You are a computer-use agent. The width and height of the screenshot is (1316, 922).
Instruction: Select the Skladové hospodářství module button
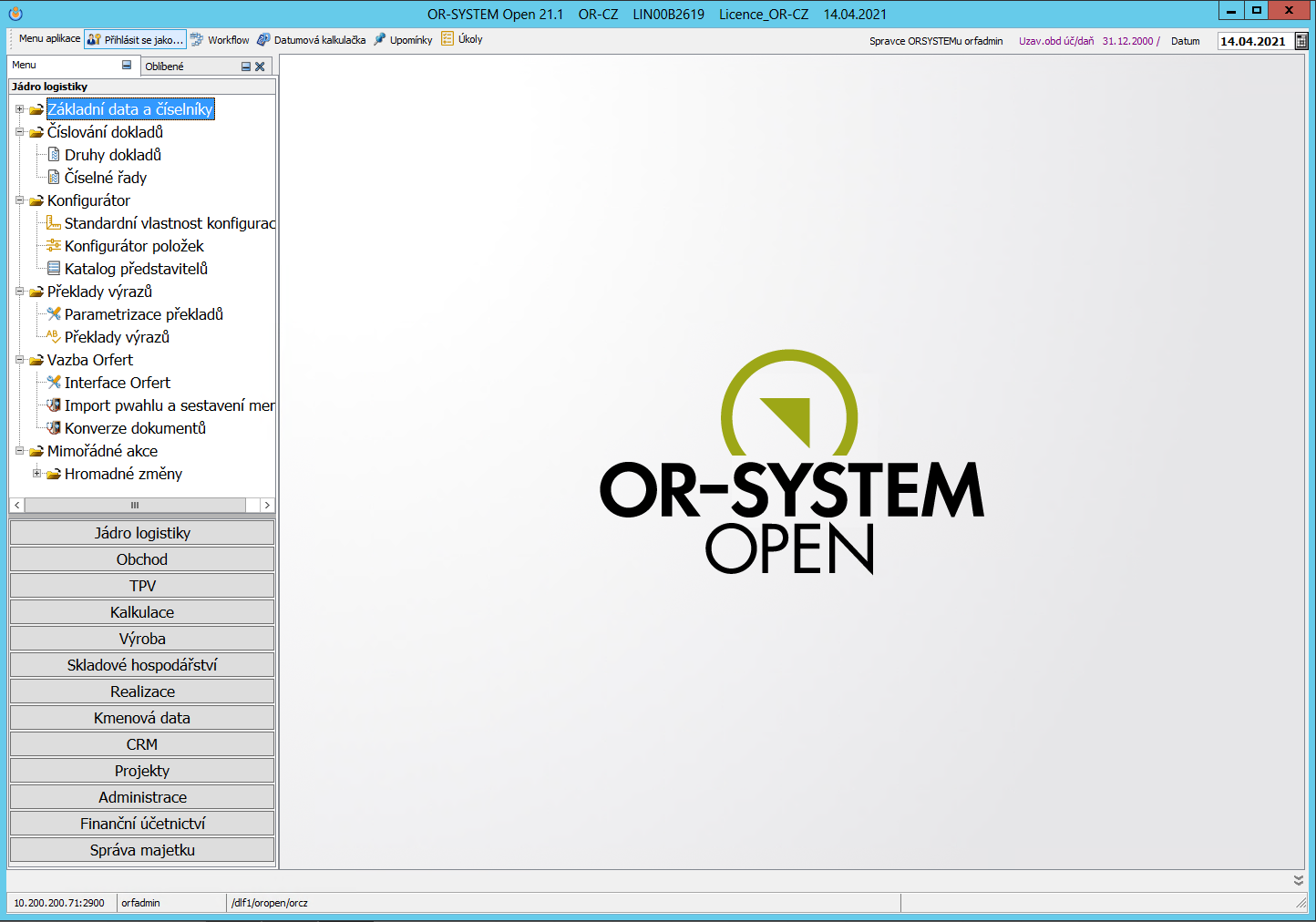click(x=142, y=665)
